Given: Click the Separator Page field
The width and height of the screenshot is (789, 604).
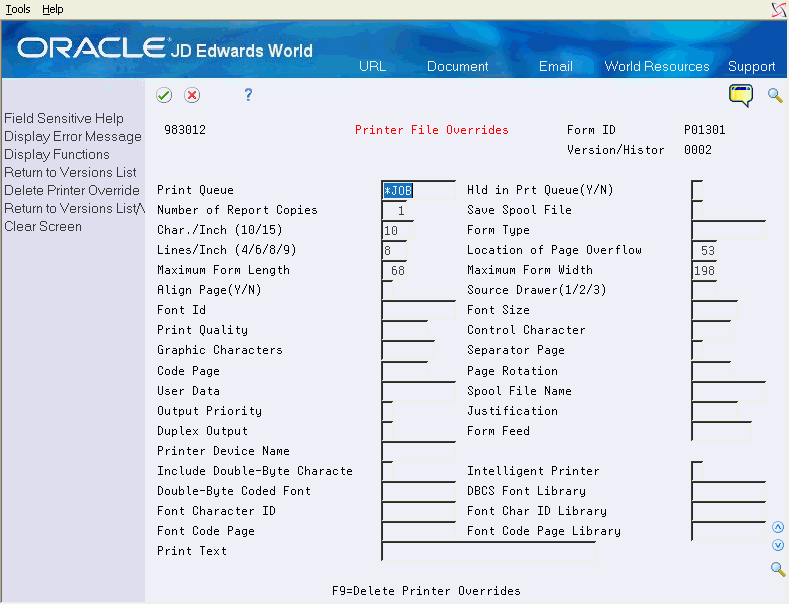Looking at the screenshot, I should (x=697, y=350).
